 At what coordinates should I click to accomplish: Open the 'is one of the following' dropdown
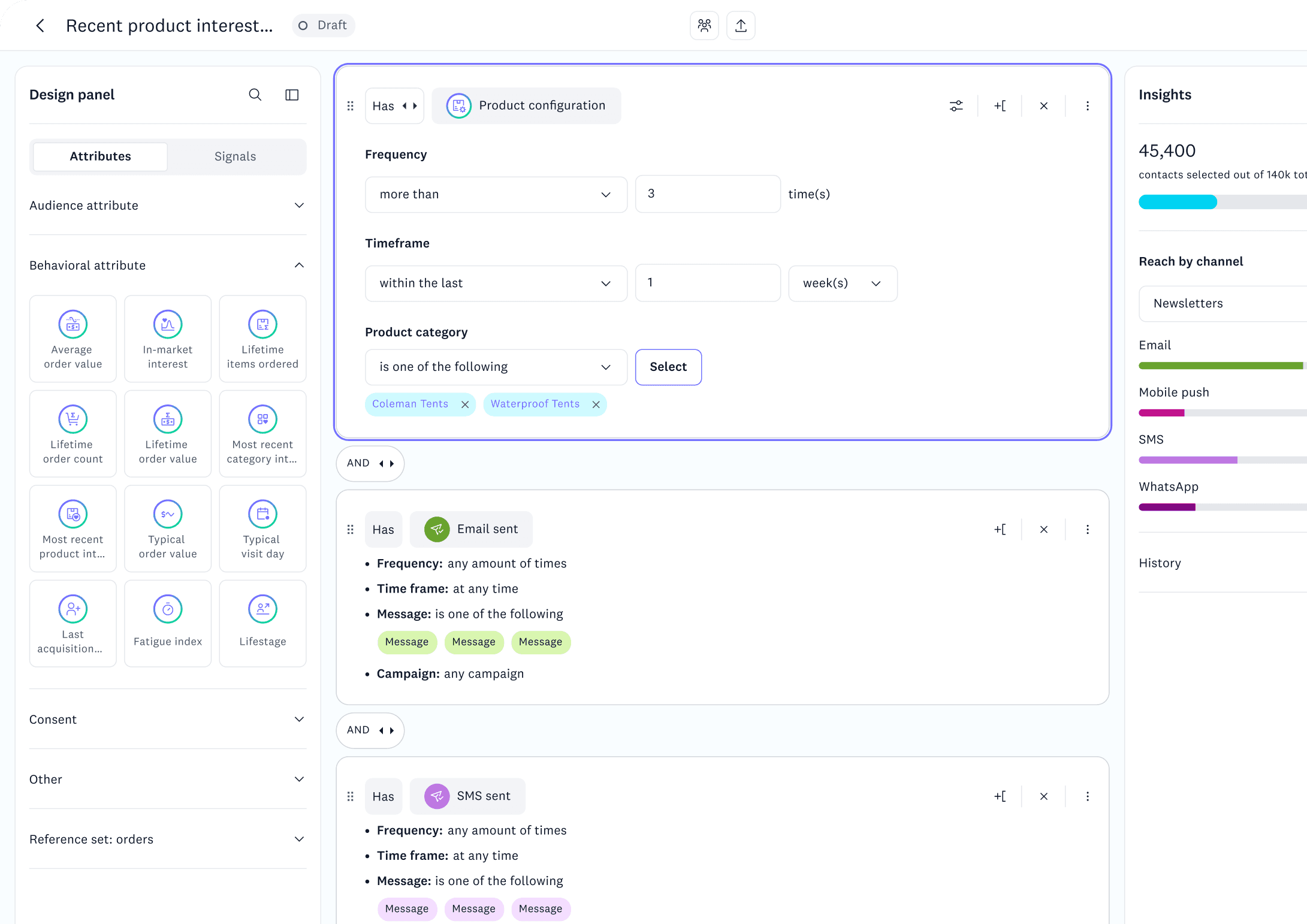tap(496, 367)
